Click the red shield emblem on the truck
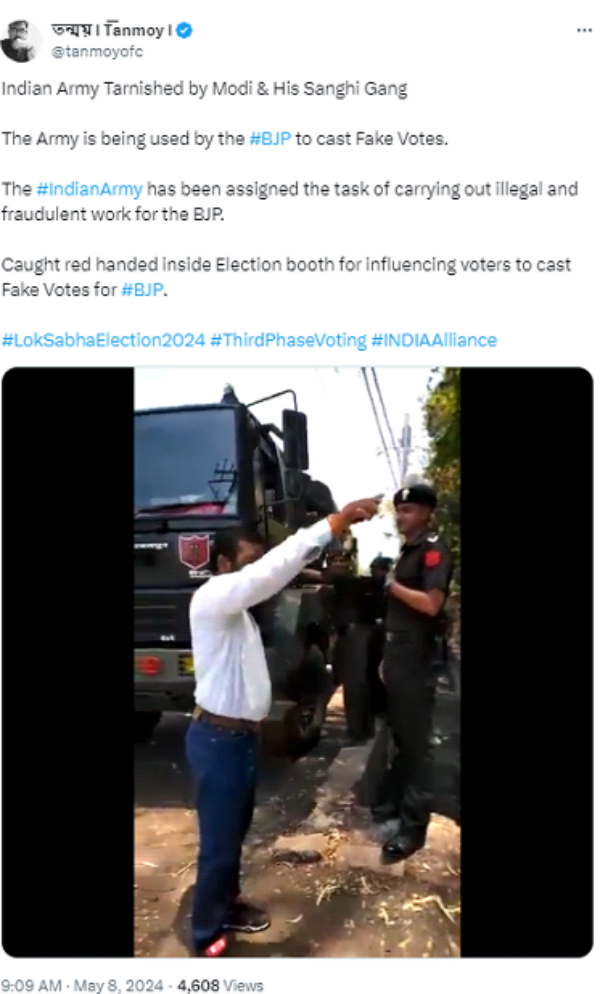 (194, 550)
